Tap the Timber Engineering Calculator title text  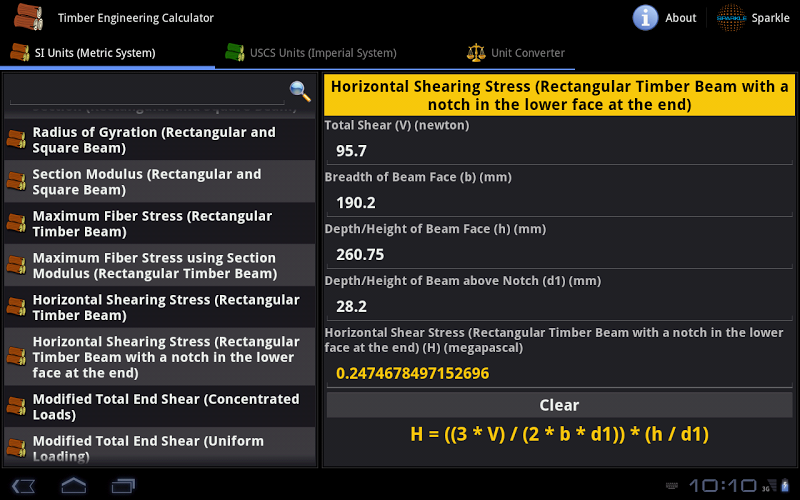(136, 18)
